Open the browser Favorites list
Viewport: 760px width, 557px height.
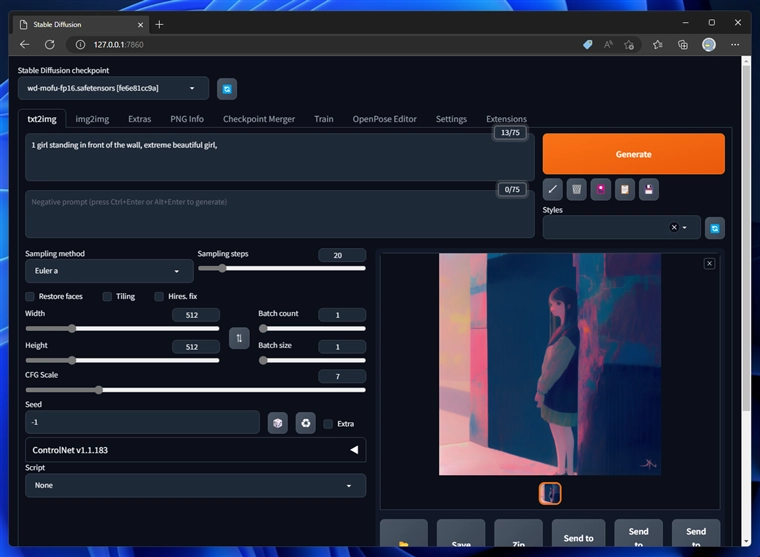click(x=657, y=45)
